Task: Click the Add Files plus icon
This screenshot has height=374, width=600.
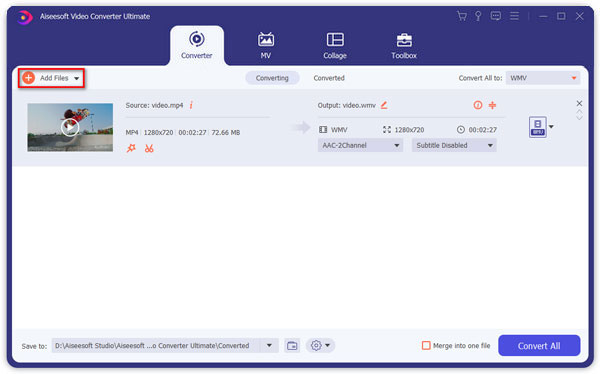Action: coord(28,78)
